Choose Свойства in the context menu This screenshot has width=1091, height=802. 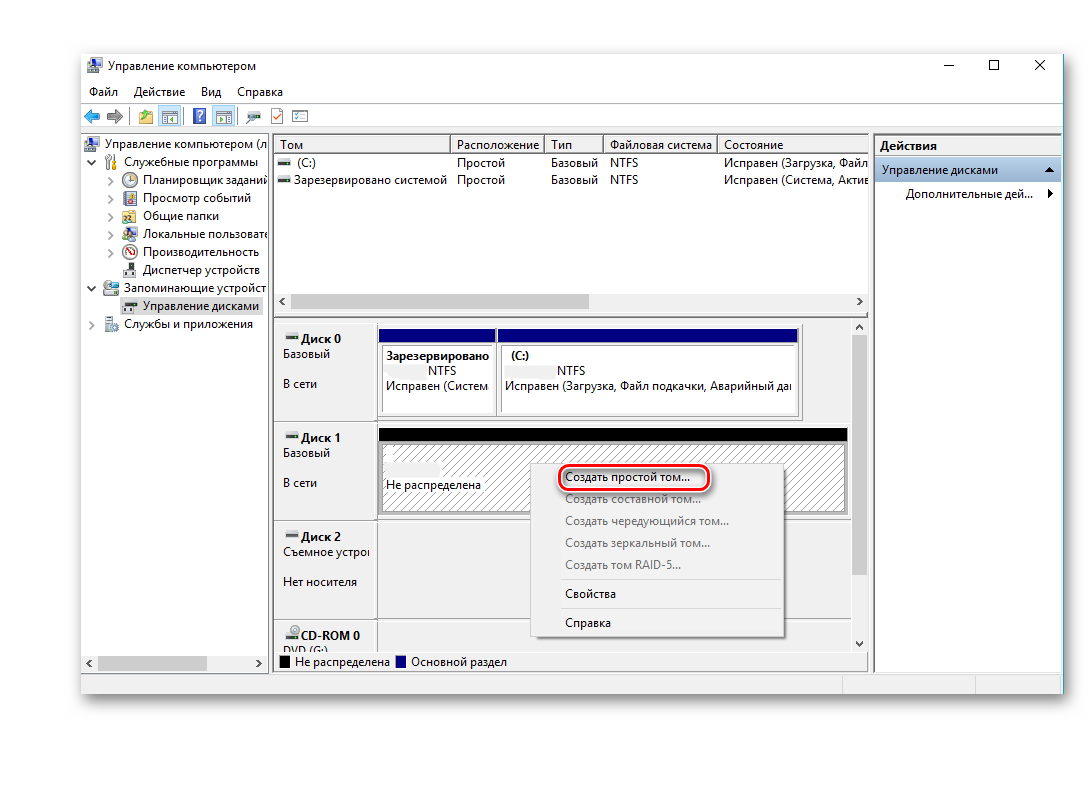click(590, 594)
